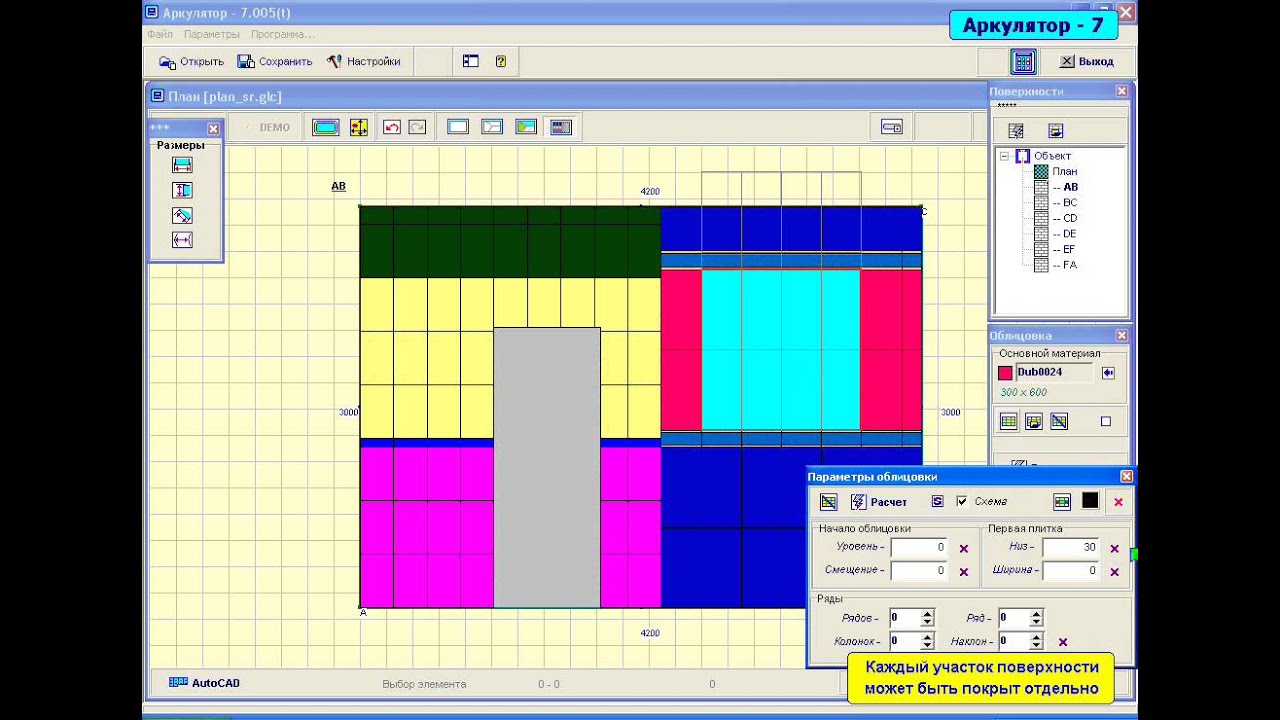Select the distance-between dimension tool in Размеры
The height and width of the screenshot is (720, 1280).
(x=182, y=240)
